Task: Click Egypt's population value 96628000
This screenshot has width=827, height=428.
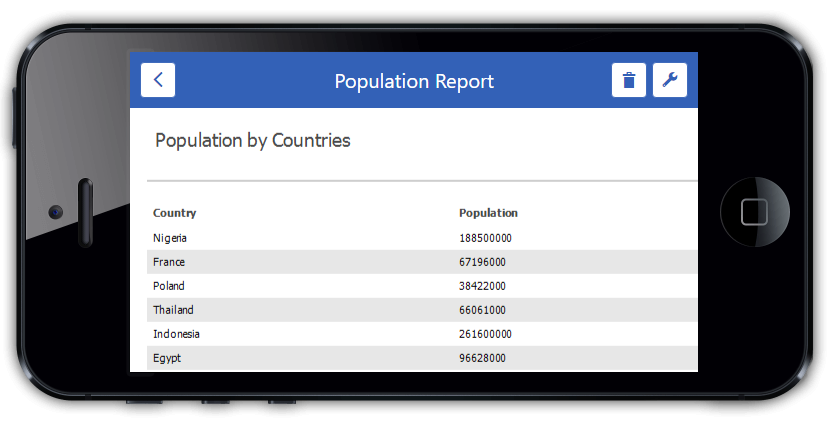Action: [x=482, y=358]
